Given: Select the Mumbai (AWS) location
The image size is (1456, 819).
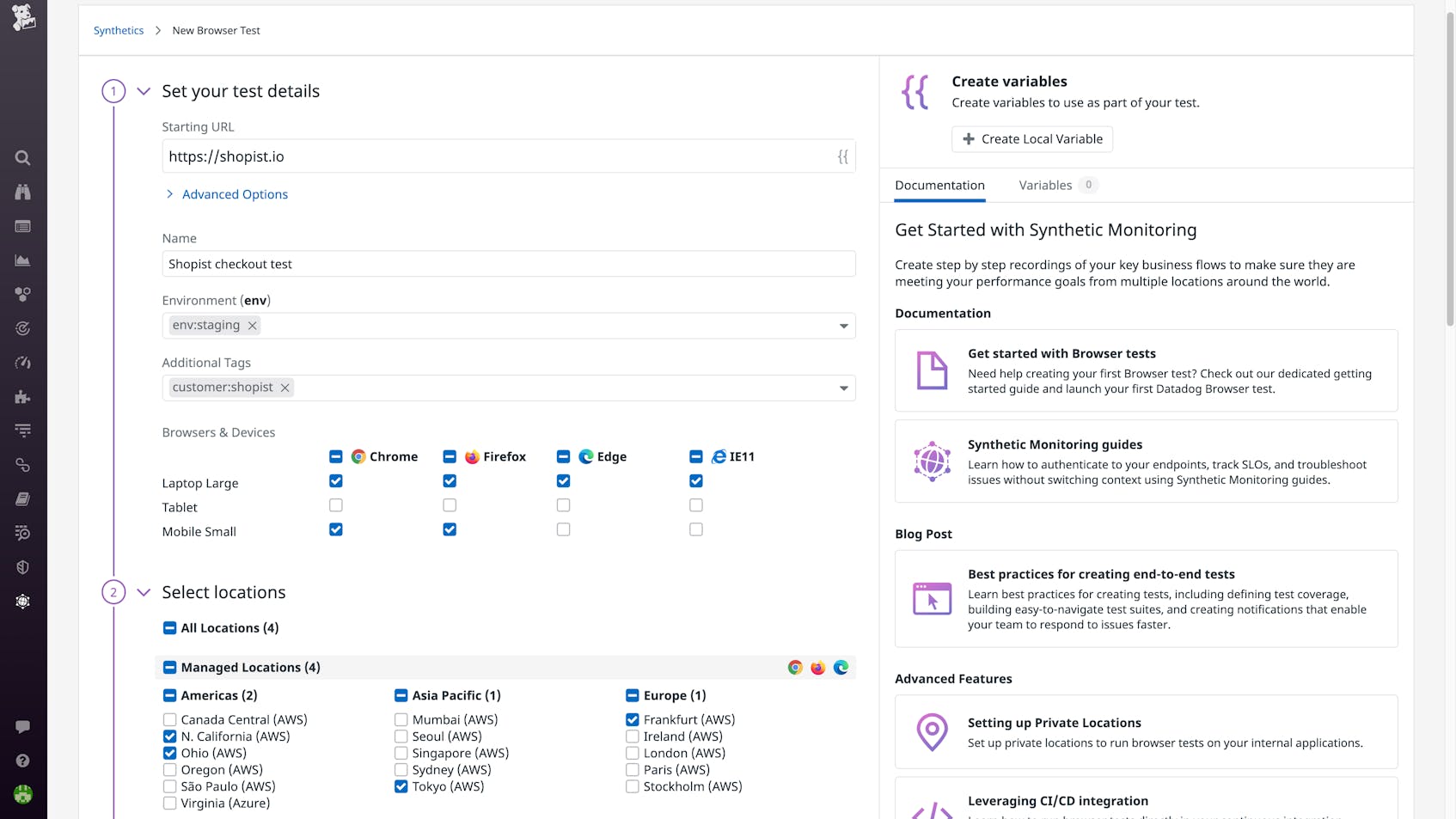Looking at the screenshot, I should tap(401, 719).
